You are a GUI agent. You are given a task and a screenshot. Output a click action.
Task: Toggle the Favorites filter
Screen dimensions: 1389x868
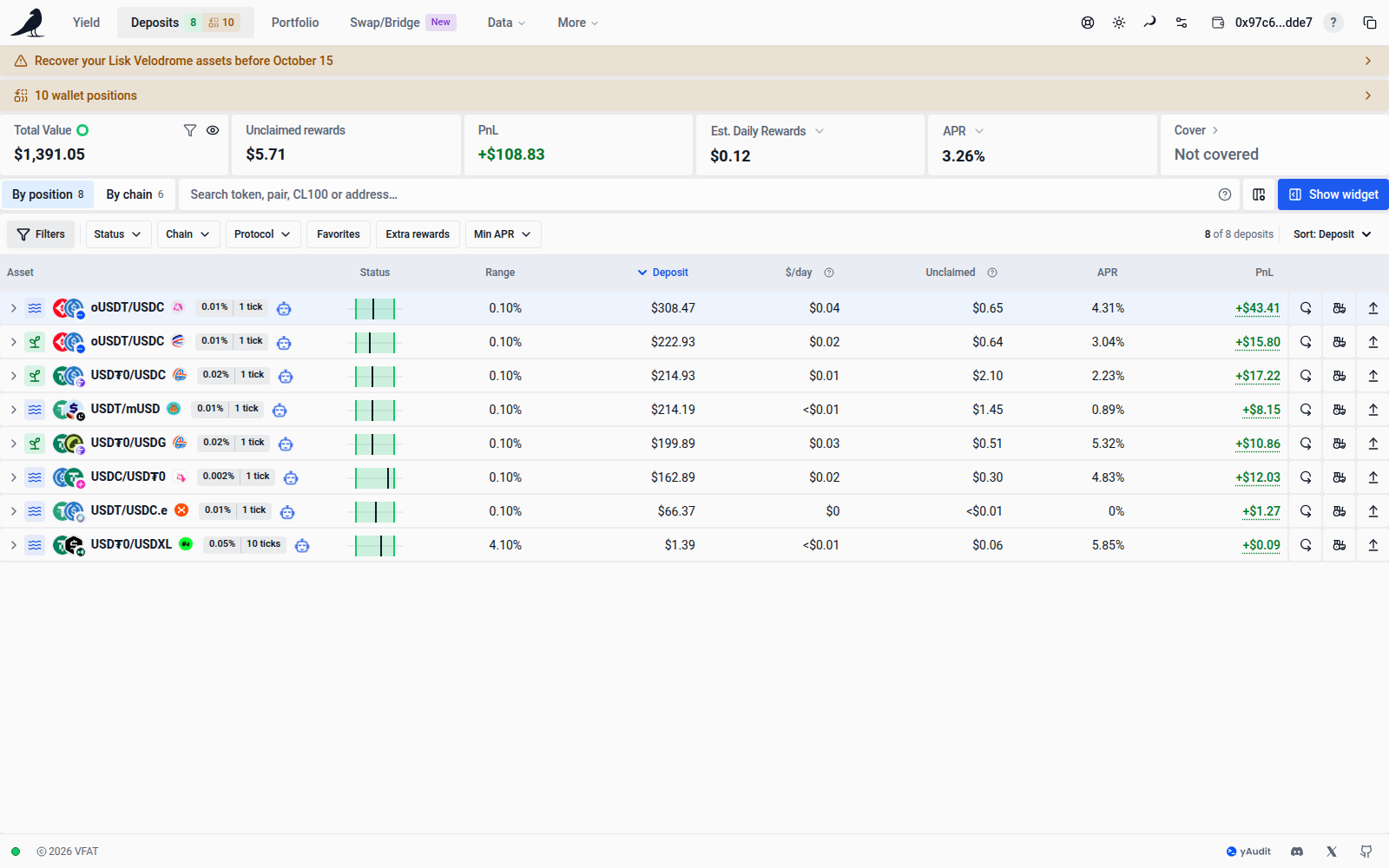click(339, 234)
